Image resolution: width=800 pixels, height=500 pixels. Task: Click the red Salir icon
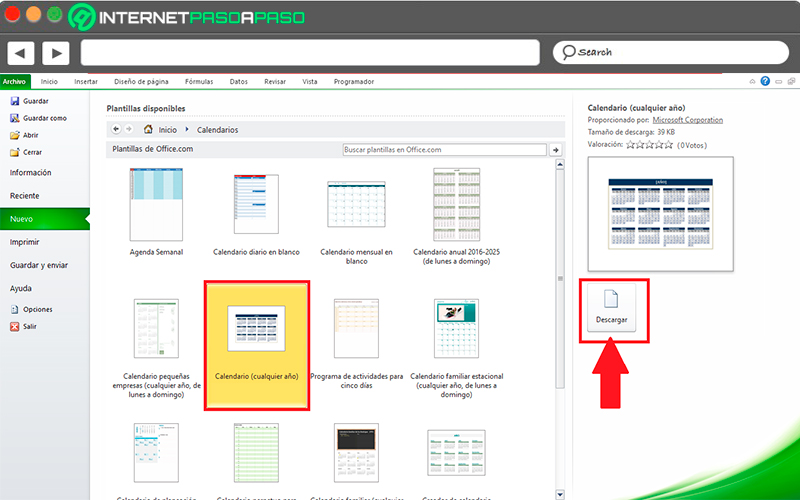[x=15, y=327]
